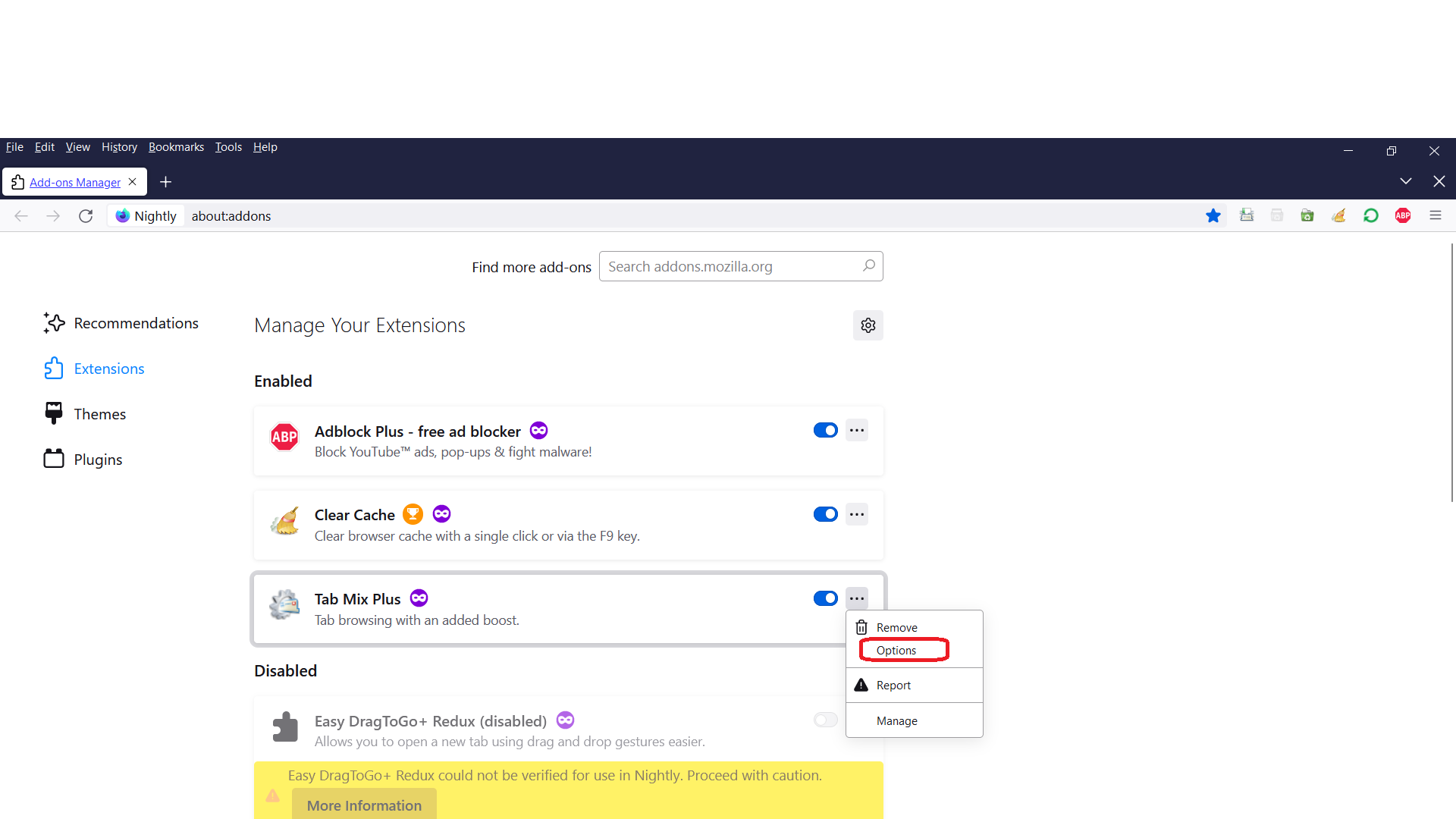Go to Plugins in the sidebar
1456x819 pixels.
click(x=83, y=460)
